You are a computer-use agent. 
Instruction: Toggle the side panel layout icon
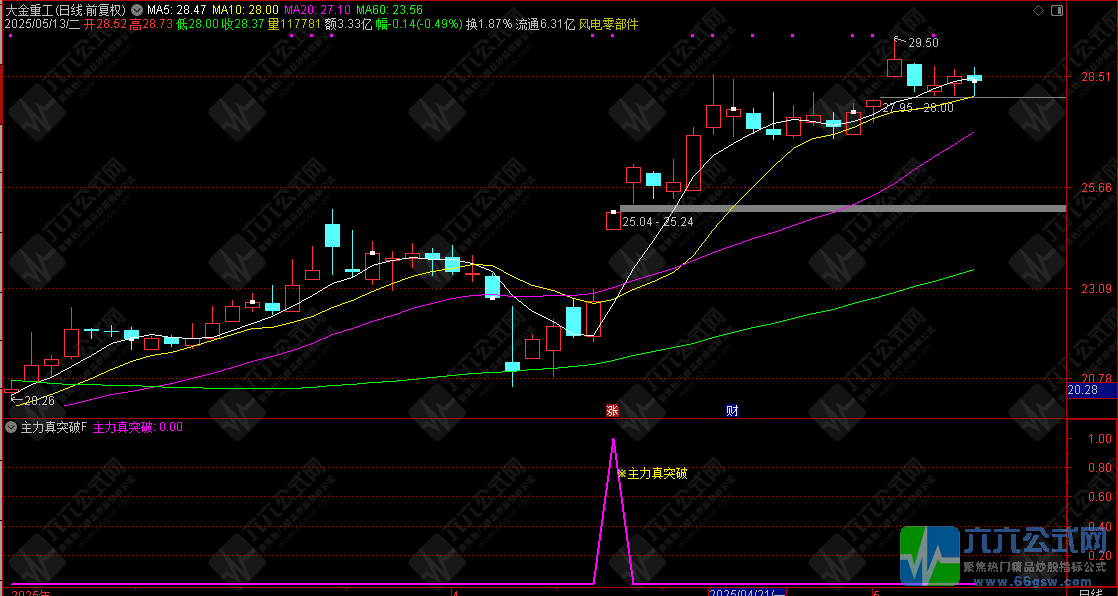1056,10
